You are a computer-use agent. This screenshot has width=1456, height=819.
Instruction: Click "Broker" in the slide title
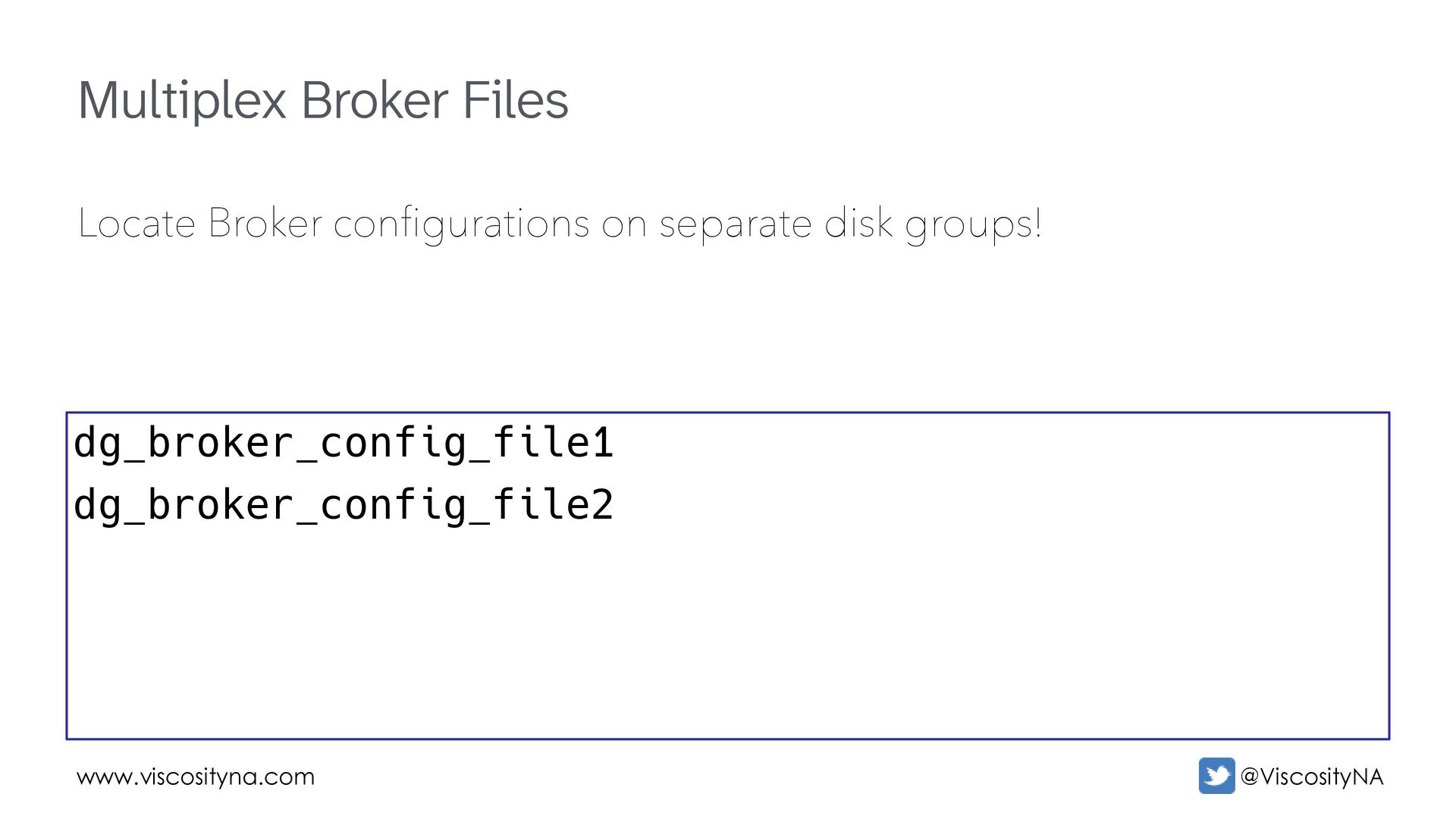pyautogui.click(x=375, y=101)
